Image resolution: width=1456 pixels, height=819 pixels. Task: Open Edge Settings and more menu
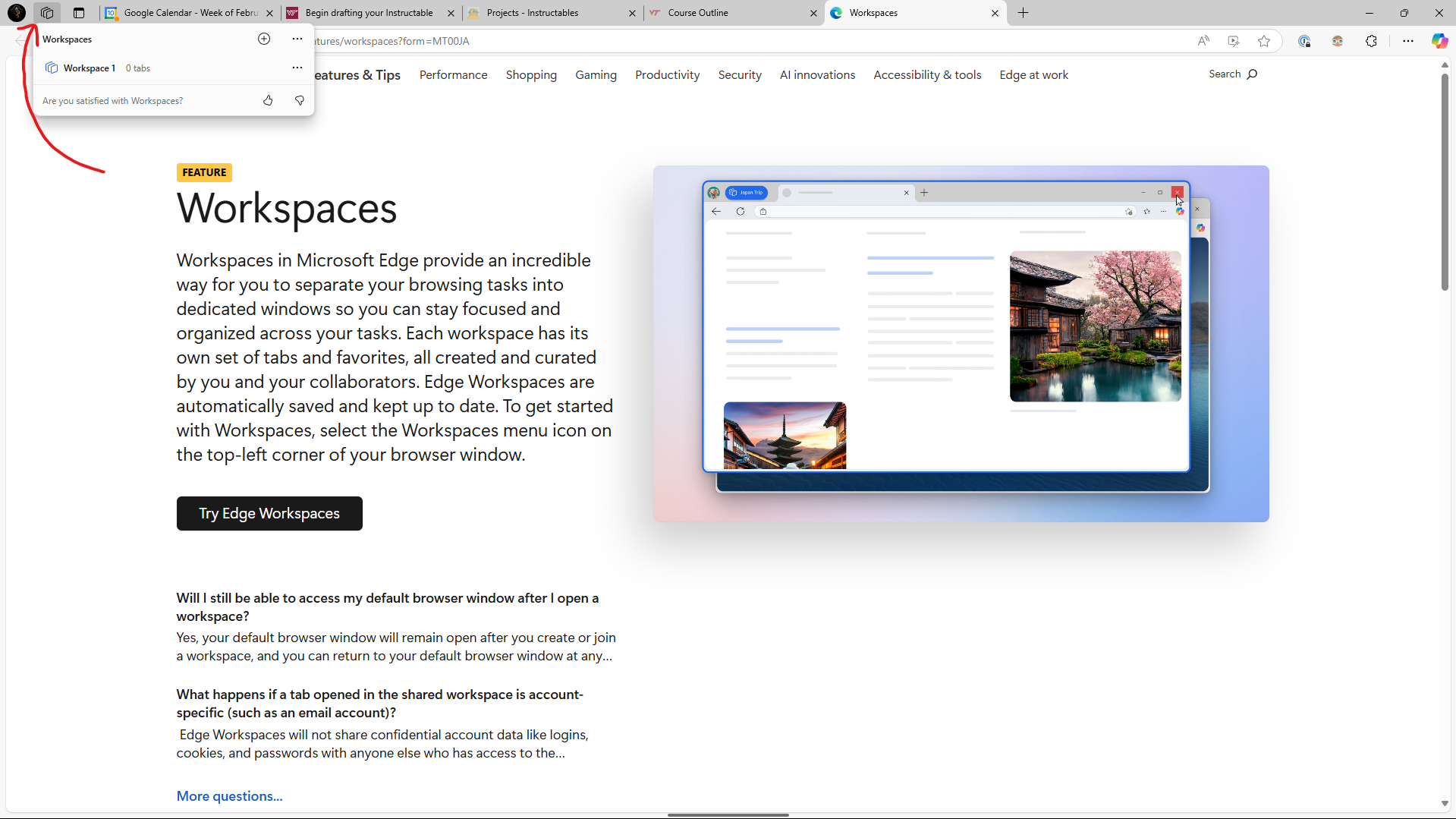point(1408,41)
